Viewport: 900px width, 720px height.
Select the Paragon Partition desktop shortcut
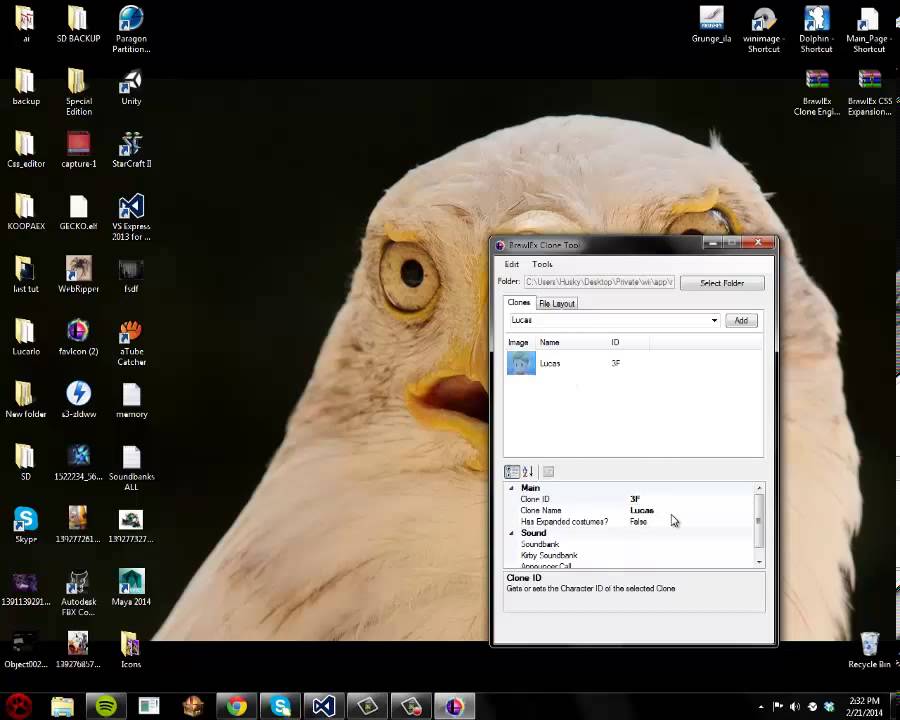(x=131, y=29)
